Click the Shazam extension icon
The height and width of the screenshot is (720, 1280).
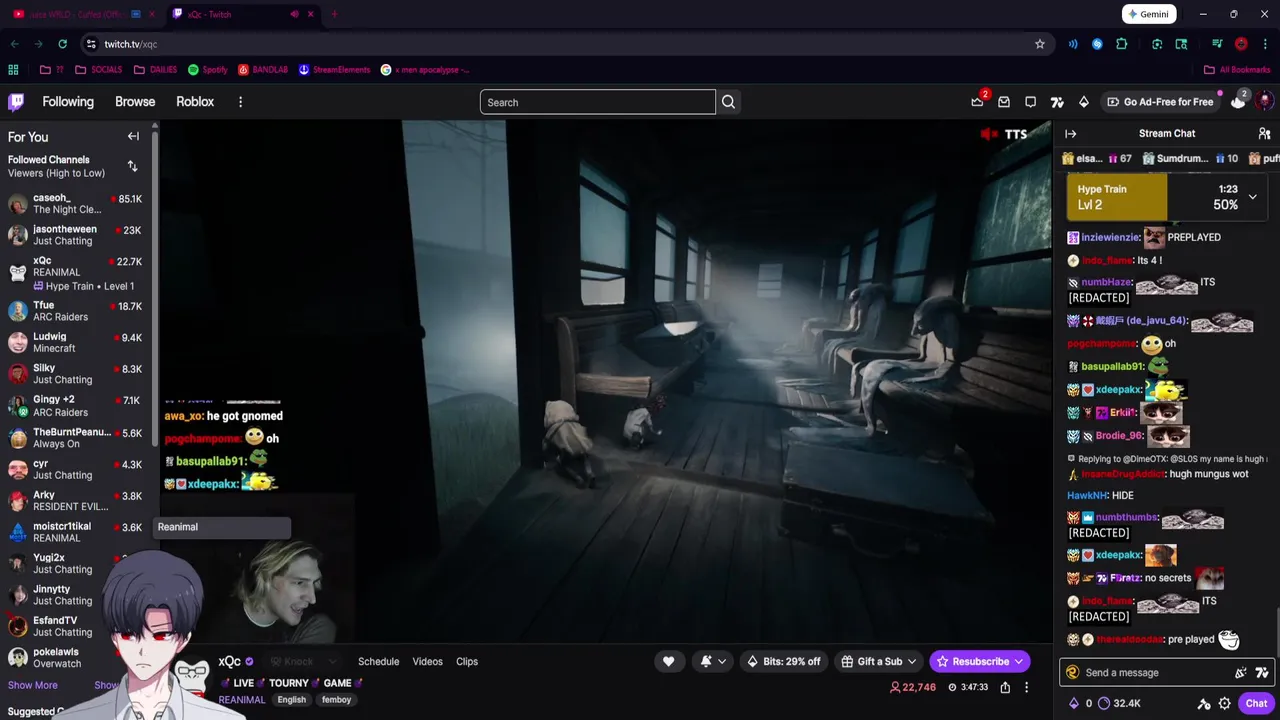click(x=1097, y=44)
